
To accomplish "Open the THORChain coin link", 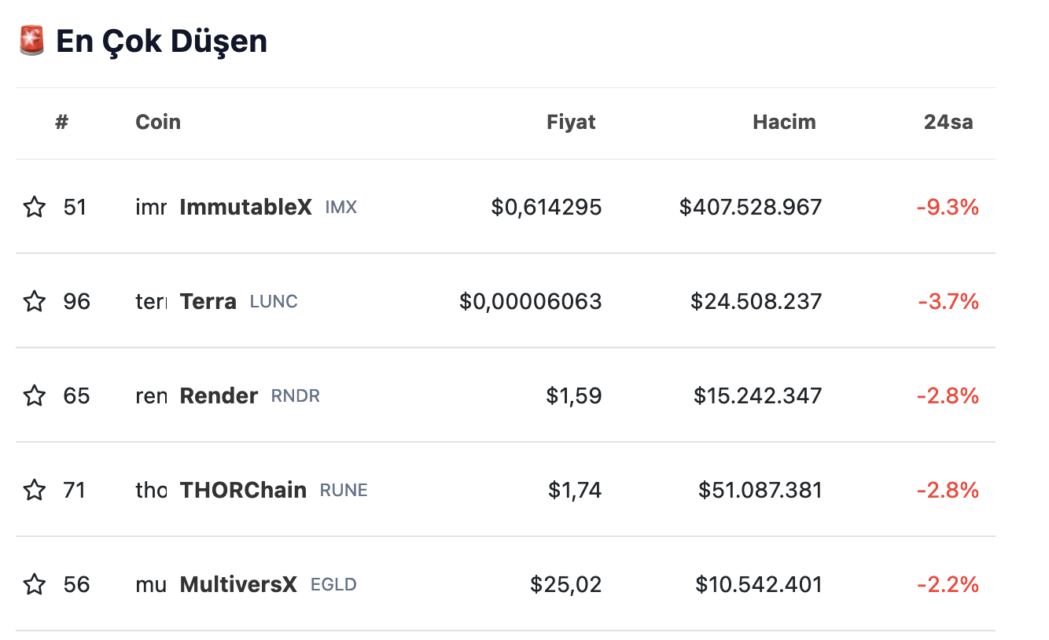I will coord(243,490).
